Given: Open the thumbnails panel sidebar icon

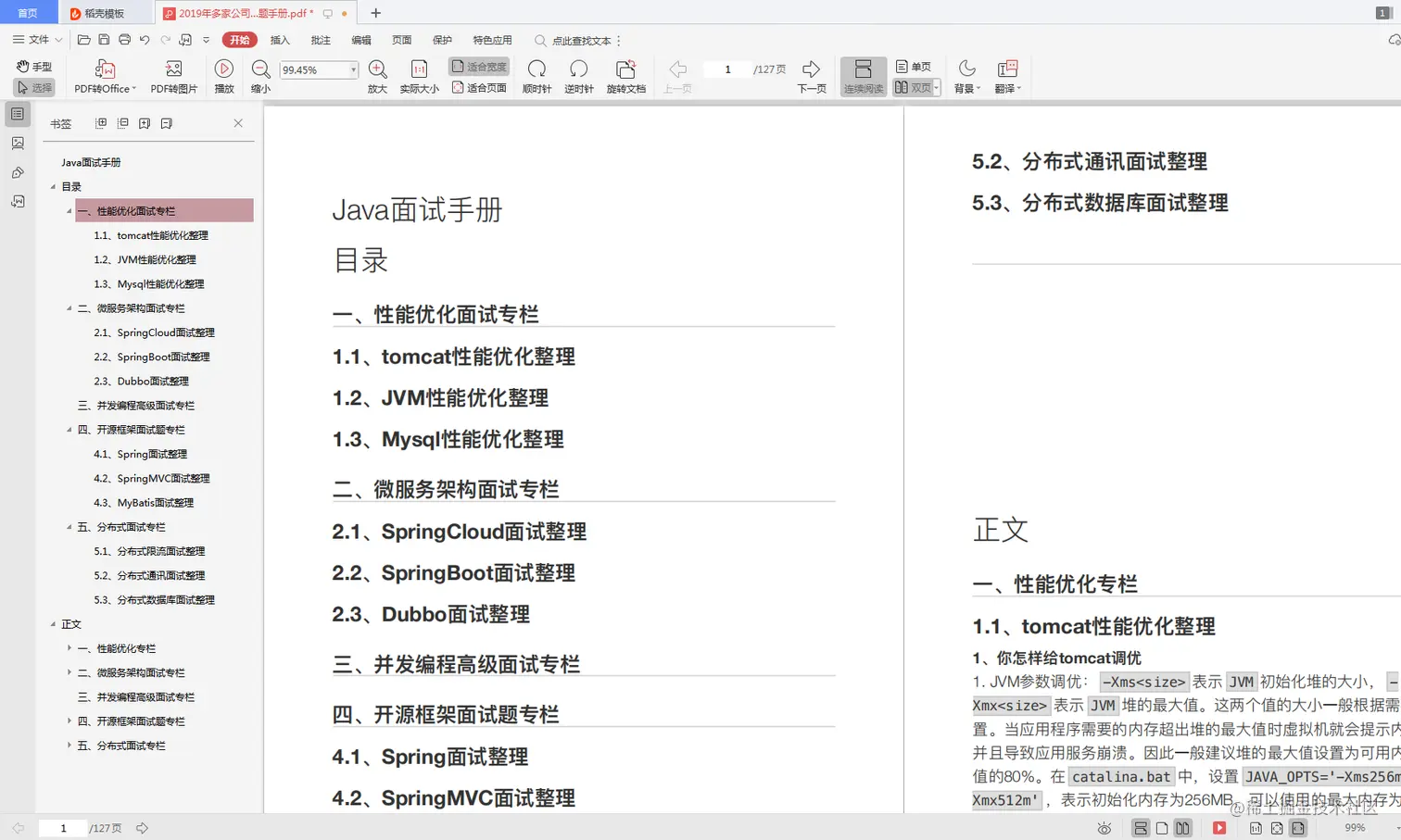Looking at the screenshot, I should click(18, 144).
